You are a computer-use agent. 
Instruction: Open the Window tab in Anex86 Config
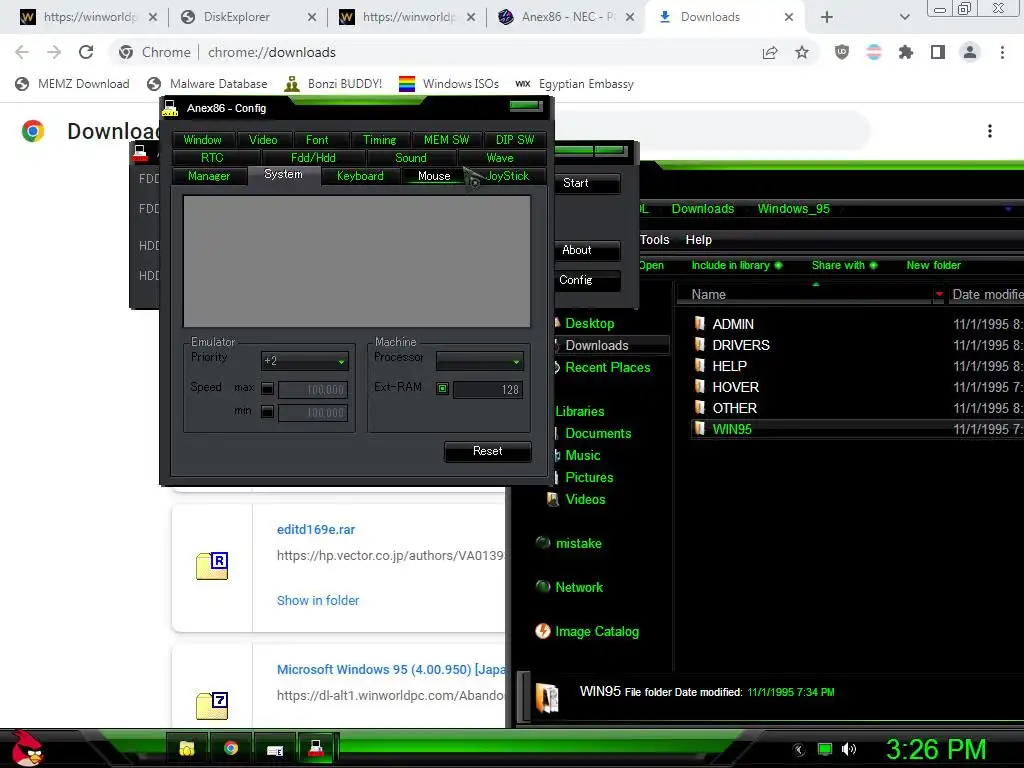tap(202, 140)
